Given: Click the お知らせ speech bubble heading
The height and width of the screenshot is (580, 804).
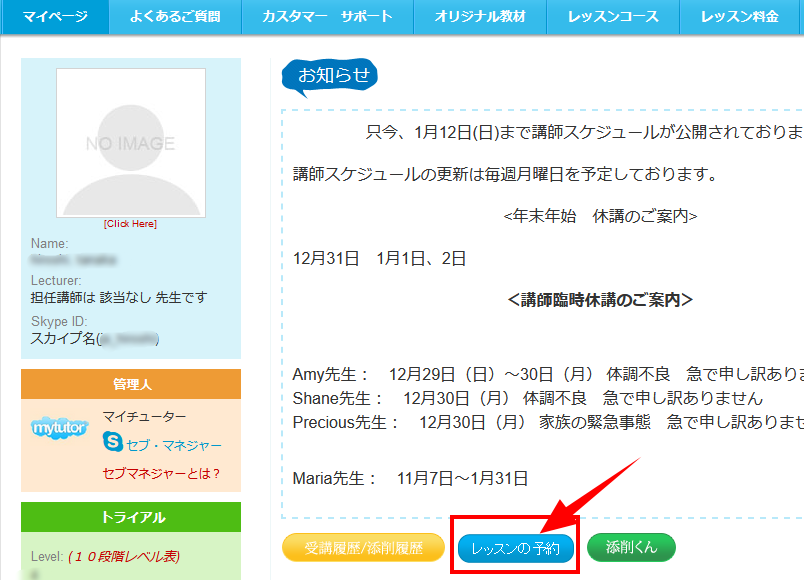Looking at the screenshot, I should 330,76.
